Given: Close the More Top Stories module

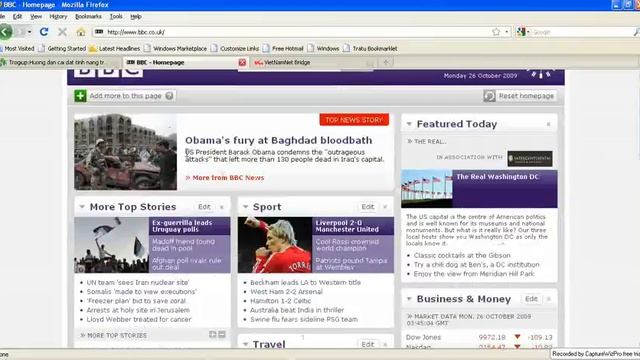Looking at the screenshot, I should coord(222,207).
